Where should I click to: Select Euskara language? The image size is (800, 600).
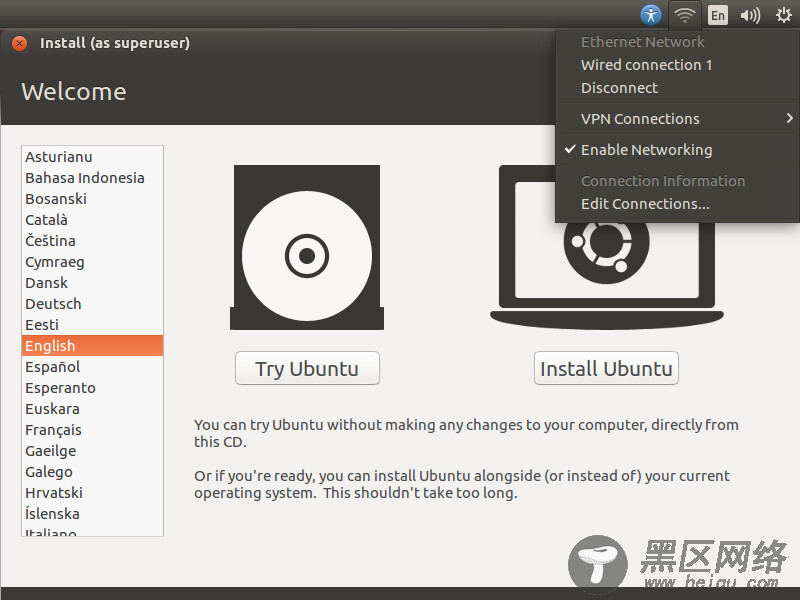click(92, 409)
